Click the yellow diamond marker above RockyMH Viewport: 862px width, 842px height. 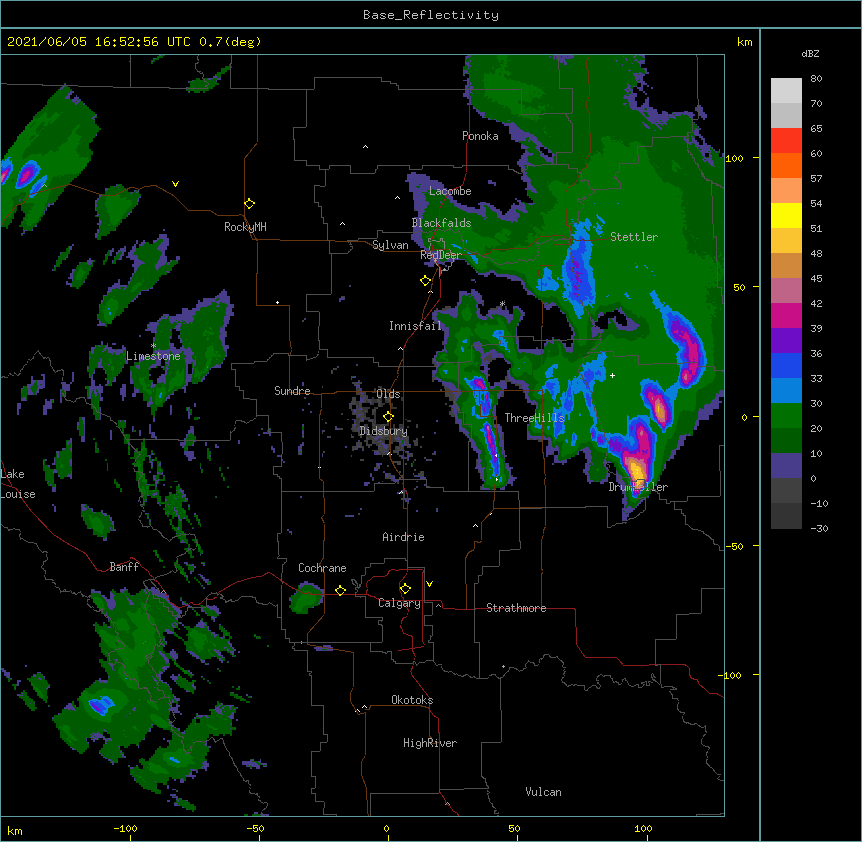(249, 204)
